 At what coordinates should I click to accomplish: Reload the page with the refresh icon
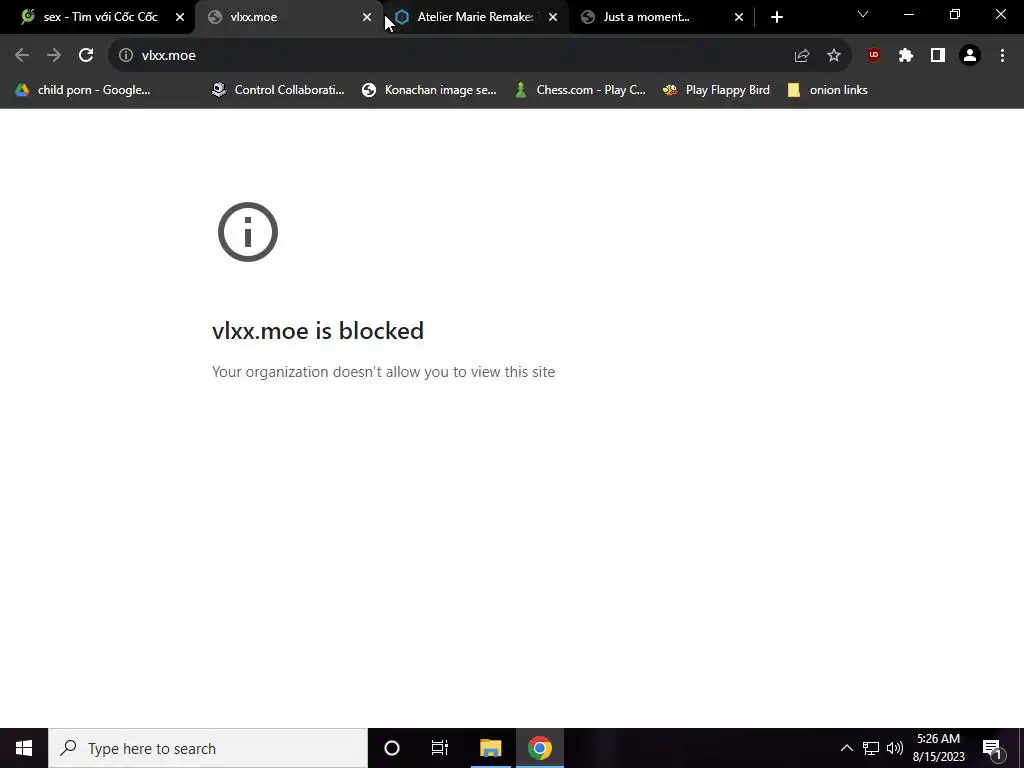[86, 56]
